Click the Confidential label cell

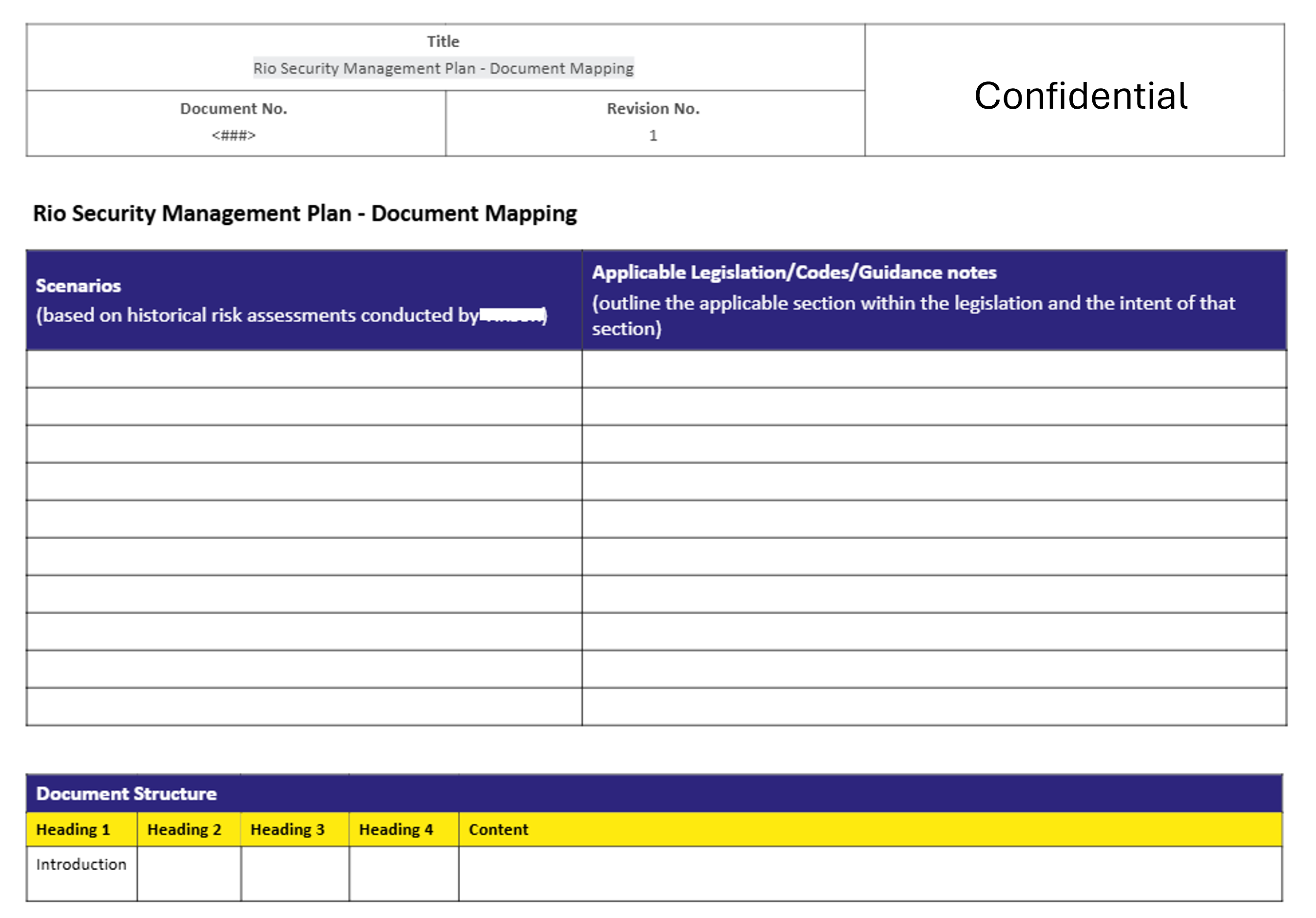click(x=1080, y=95)
